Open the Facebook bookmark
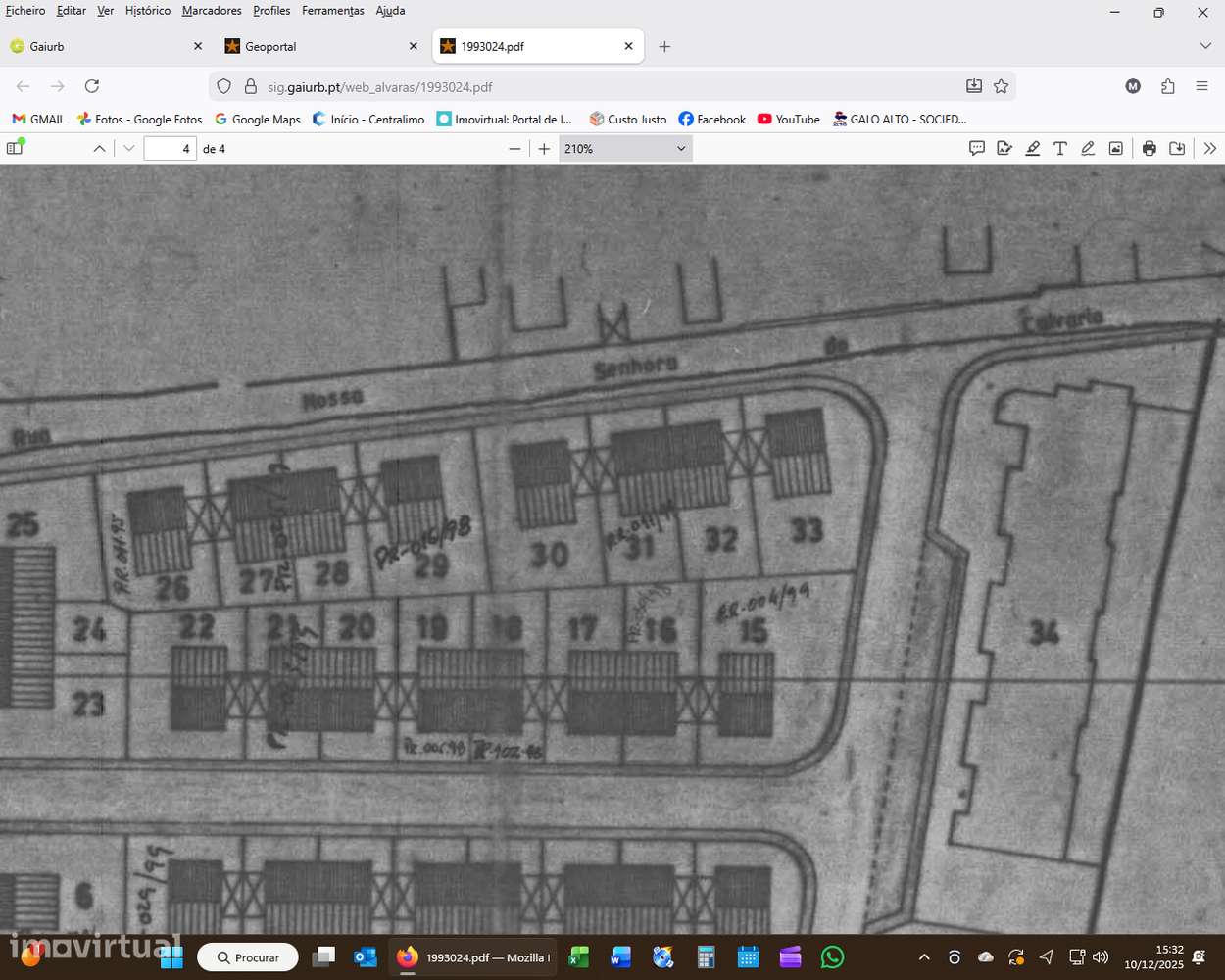1225x980 pixels. [711, 119]
